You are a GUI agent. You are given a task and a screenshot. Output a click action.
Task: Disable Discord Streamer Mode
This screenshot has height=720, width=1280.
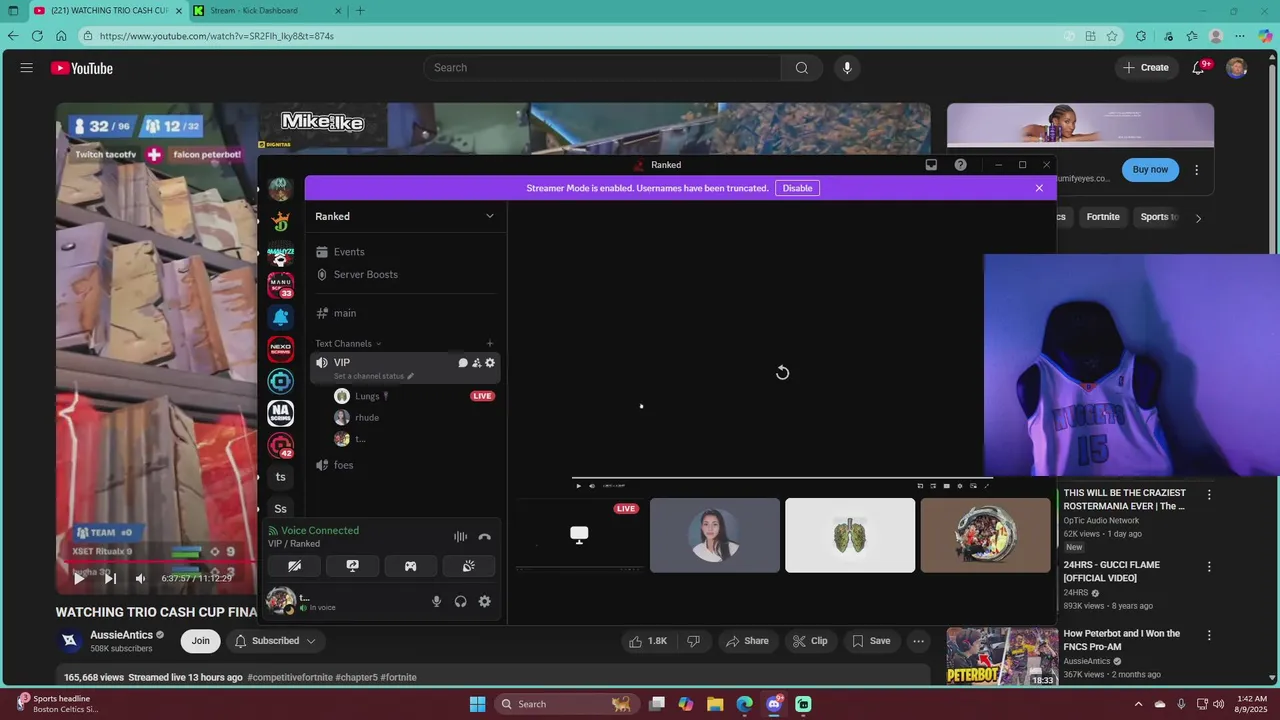click(797, 188)
